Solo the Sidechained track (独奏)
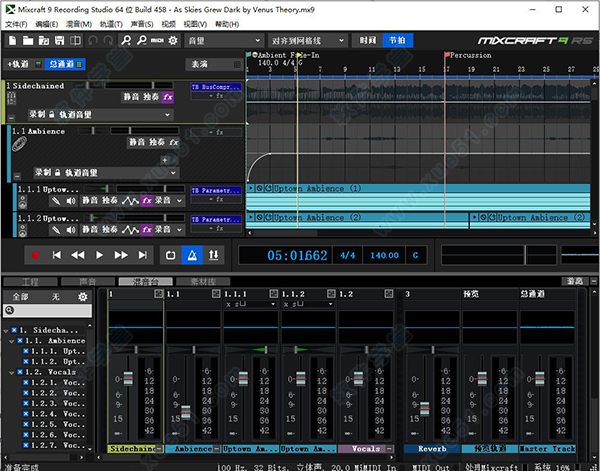Screen dimensions: 600x471 click(x=151, y=97)
